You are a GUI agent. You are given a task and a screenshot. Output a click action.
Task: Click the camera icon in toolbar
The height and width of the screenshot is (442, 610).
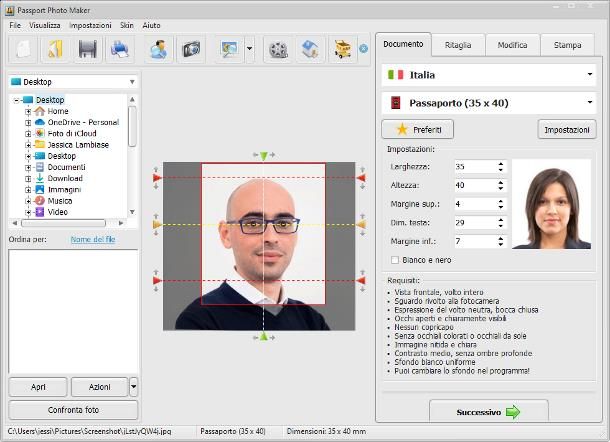pyautogui.click(x=191, y=49)
